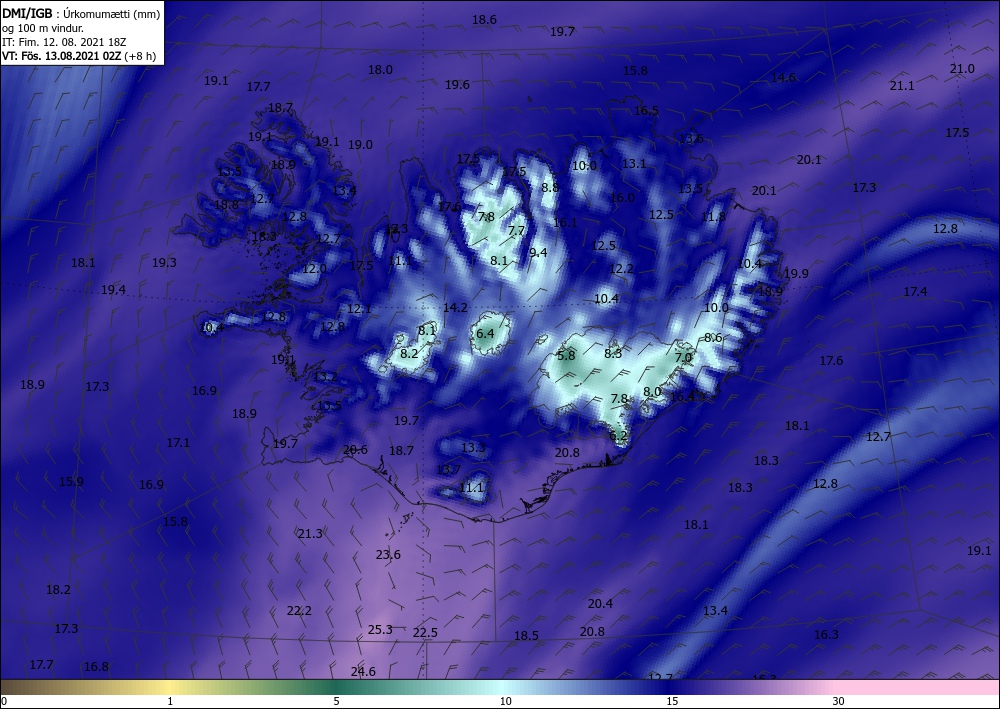Image resolution: width=1000 pixels, height=709 pixels.
Task: Select the 13.1 value label
Action: click(x=634, y=164)
